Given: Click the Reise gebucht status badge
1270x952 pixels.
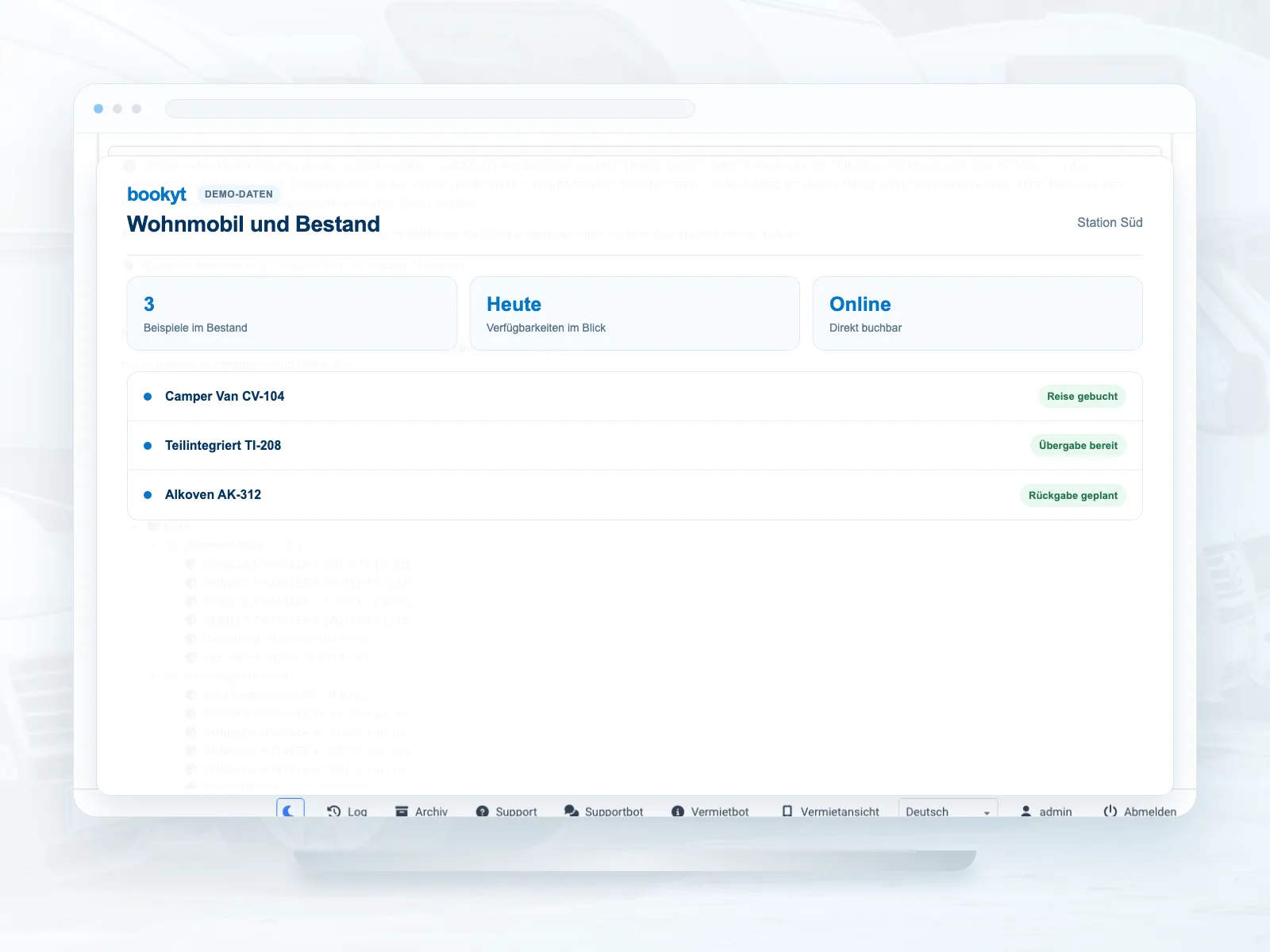Looking at the screenshot, I should coord(1082,397).
